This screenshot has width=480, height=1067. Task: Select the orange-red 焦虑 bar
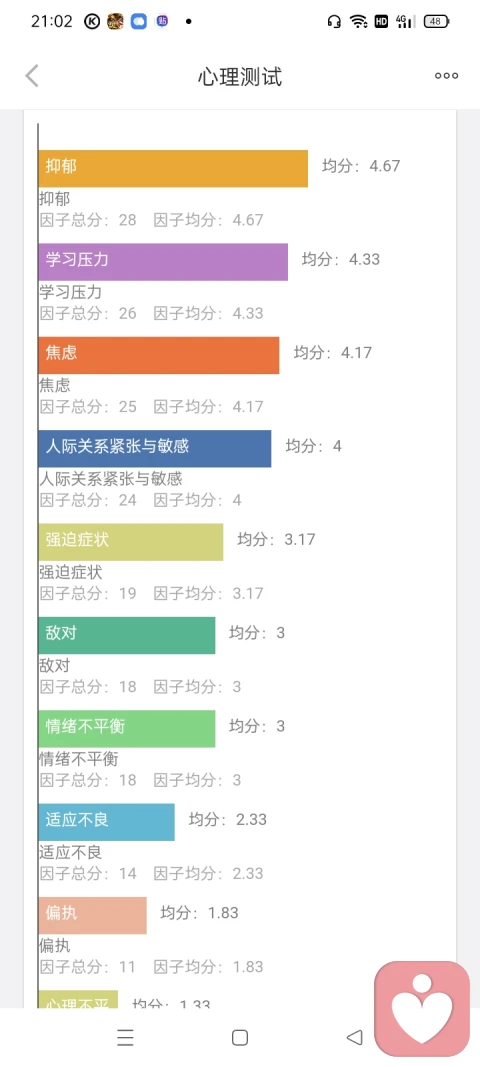[159, 355]
